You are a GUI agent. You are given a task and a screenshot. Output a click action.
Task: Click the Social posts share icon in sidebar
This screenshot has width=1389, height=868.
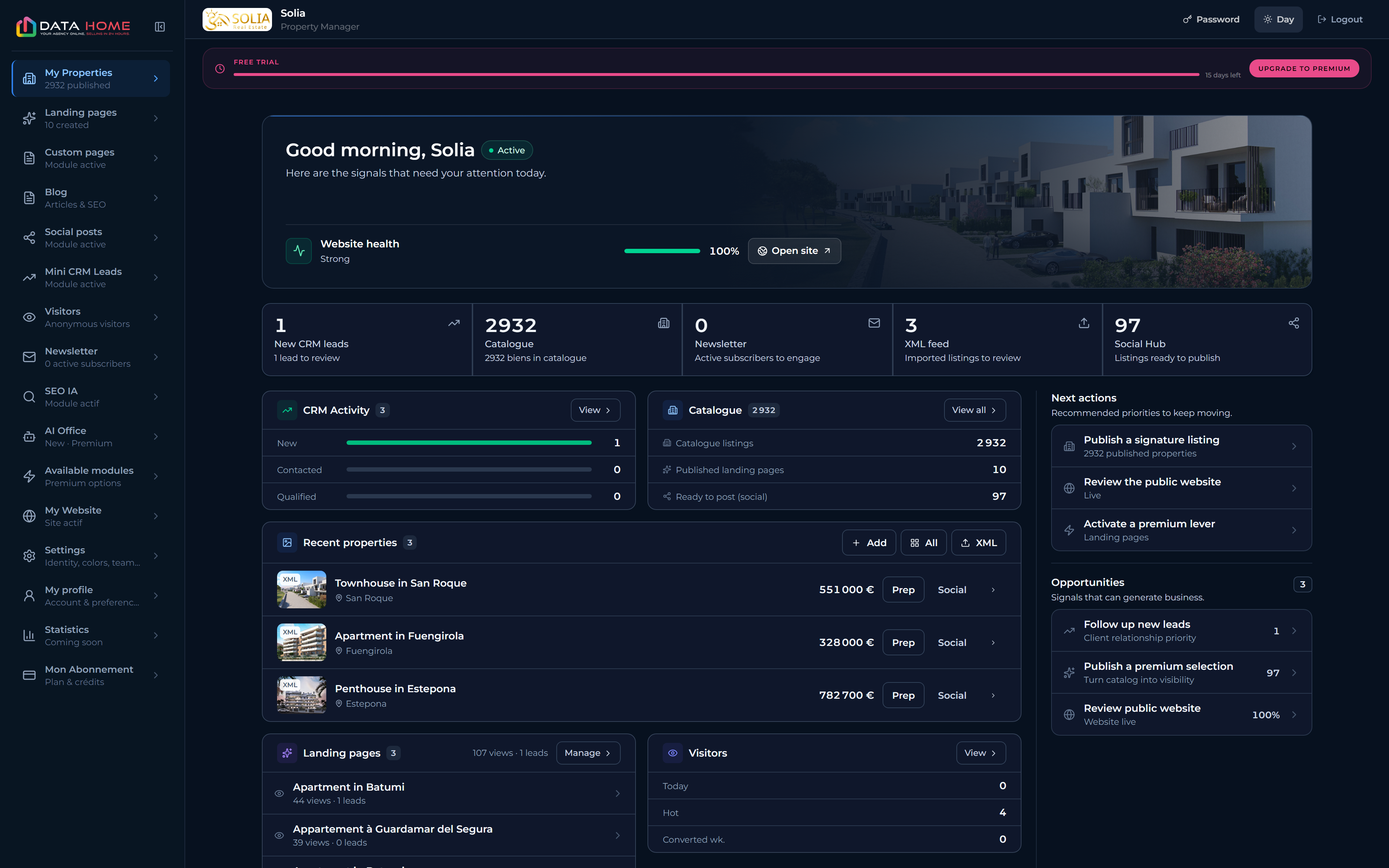pyautogui.click(x=29, y=238)
